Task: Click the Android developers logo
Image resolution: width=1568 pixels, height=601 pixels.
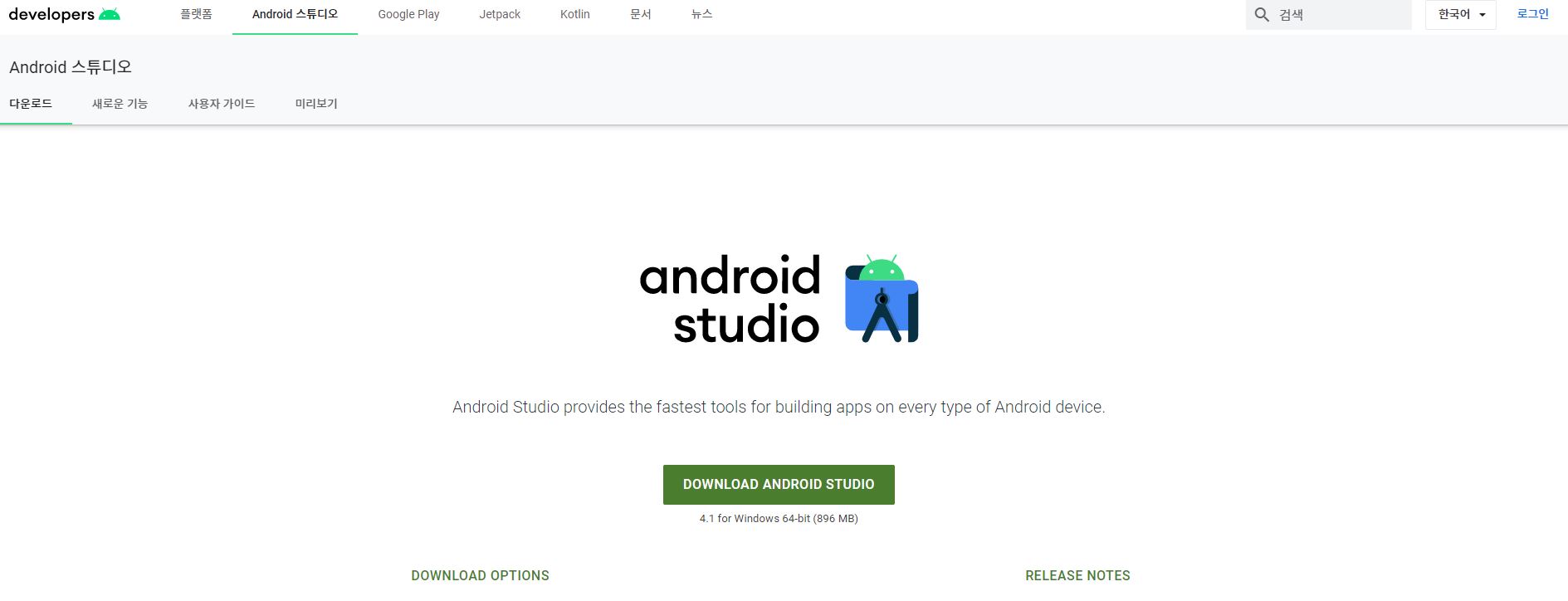Action: pyautogui.click(x=64, y=14)
